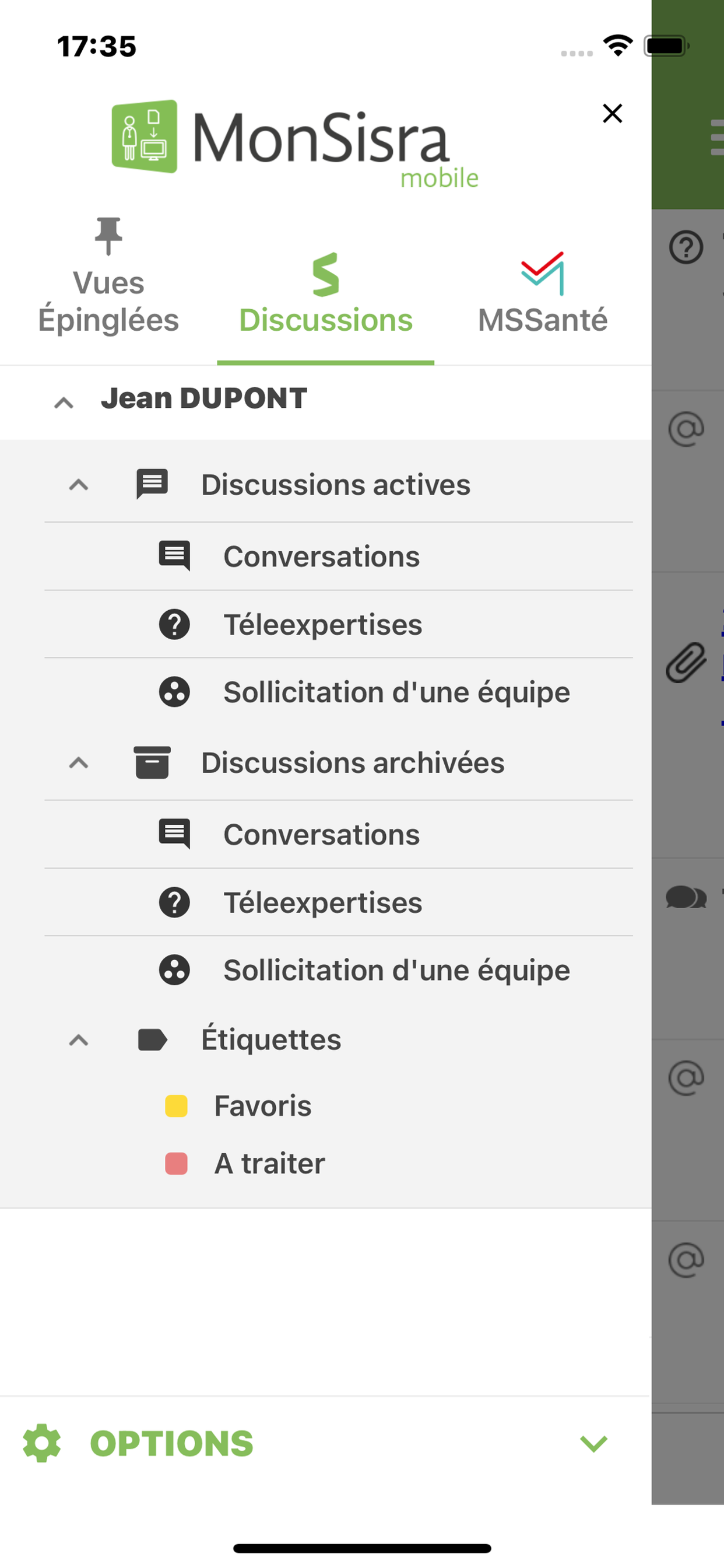Tap the archived Sollicitation team icon
Image resolution: width=724 pixels, height=1568 pixels.
coord(175,970)
